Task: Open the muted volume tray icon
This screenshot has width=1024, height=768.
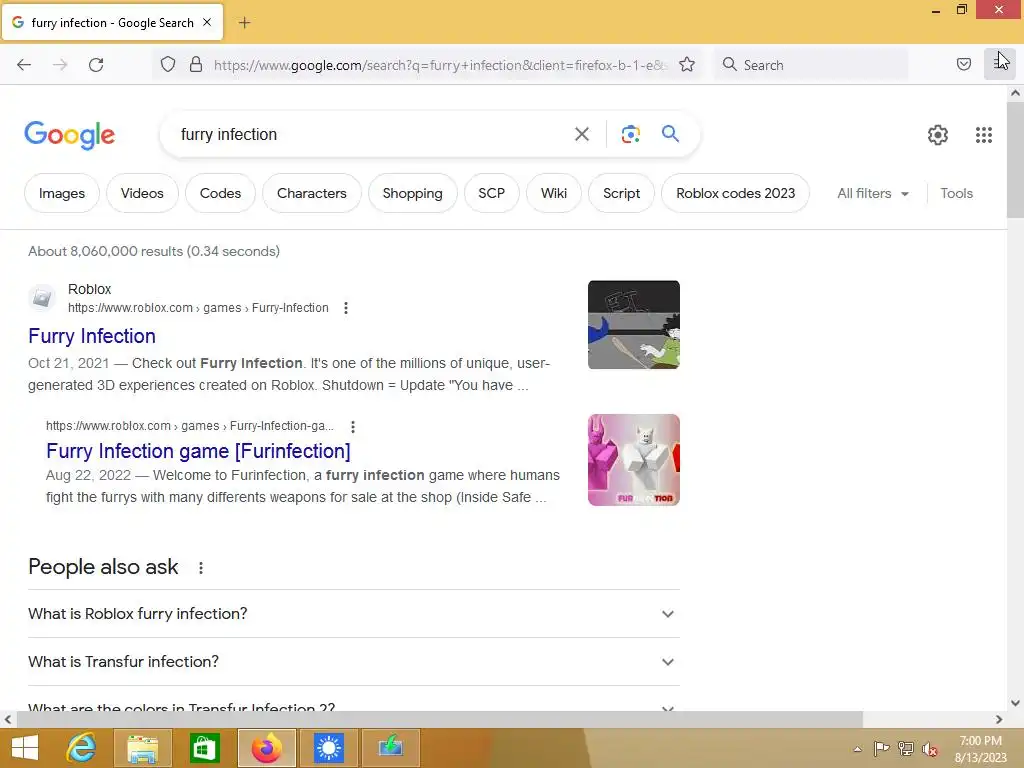Action: coord(929,749)
